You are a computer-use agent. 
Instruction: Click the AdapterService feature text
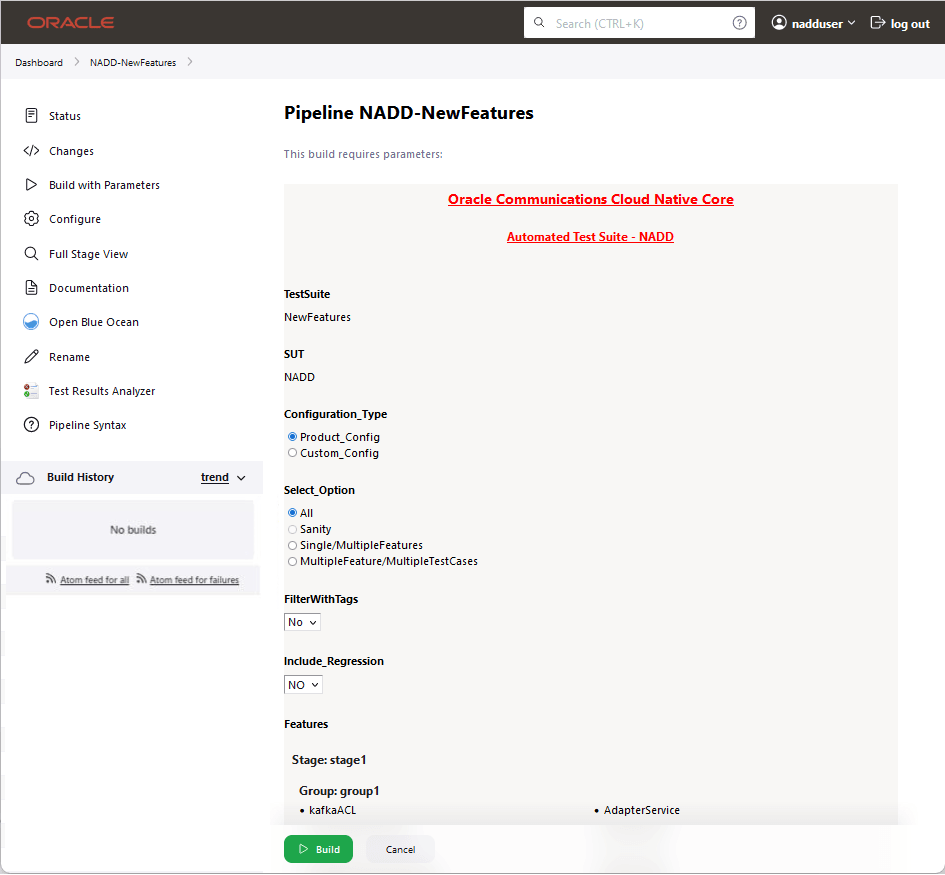pyautogui.click(x=641, y=810)
